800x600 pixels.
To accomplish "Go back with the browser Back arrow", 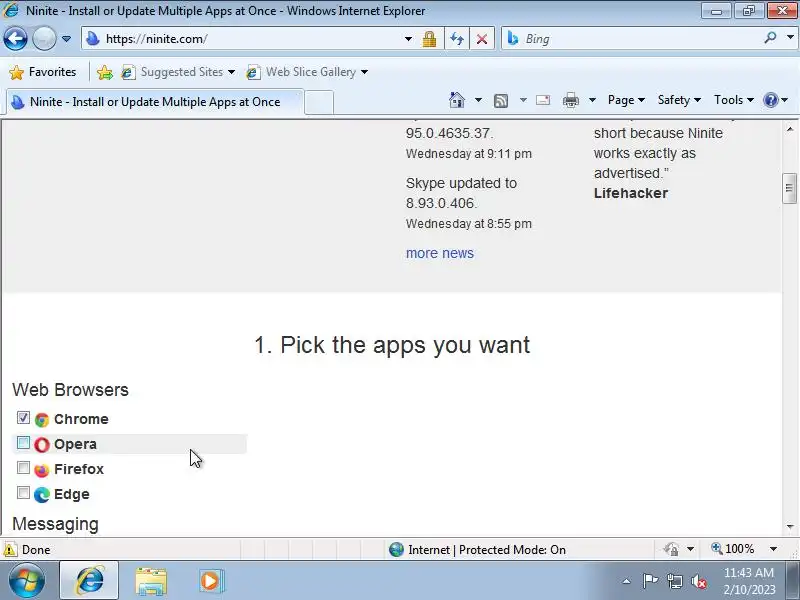I will (x=15, y=38).
